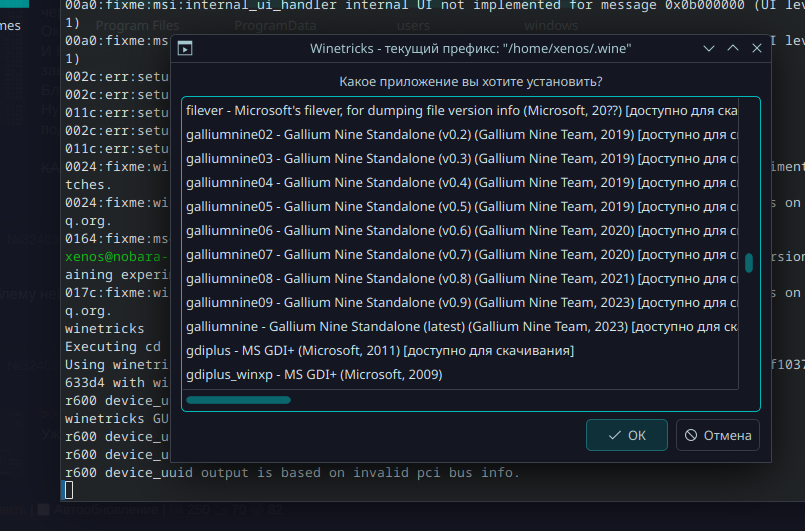Select galliumnine04 (v0.4) entry
Screen dimensions: 805x531
tap(462, 182)
